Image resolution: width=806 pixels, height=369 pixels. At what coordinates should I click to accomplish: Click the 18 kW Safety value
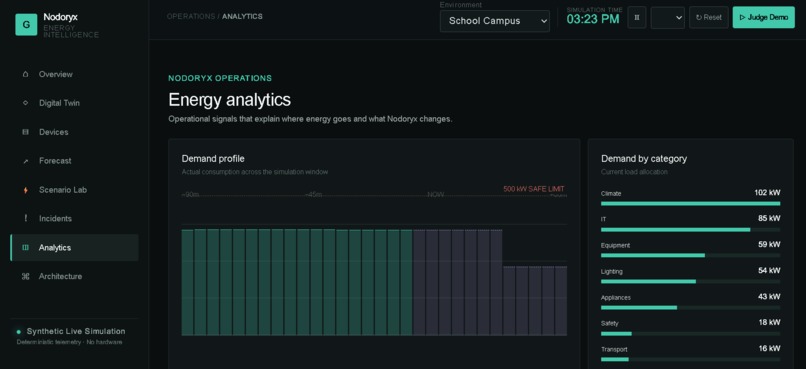pos(769,322)
